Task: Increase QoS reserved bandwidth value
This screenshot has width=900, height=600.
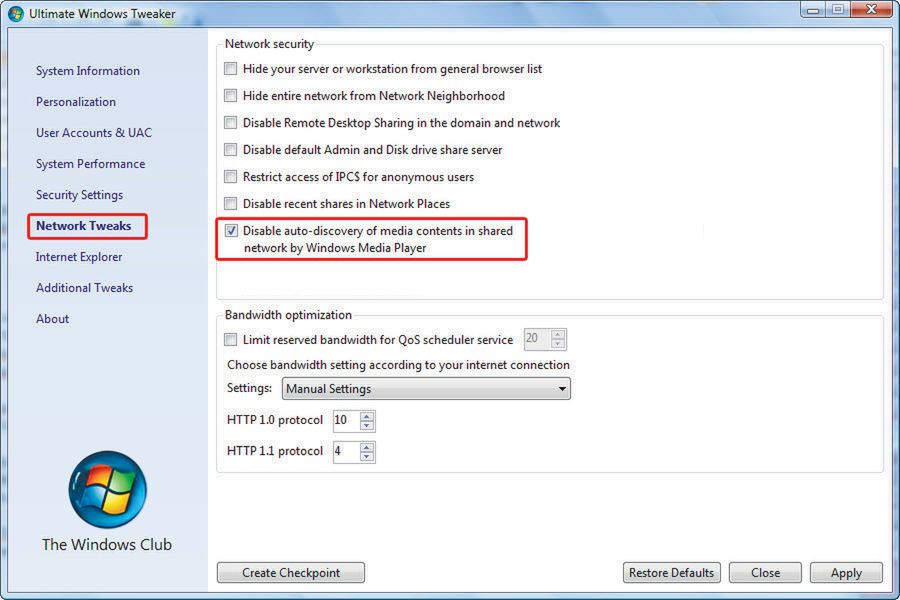Action: 558,334
